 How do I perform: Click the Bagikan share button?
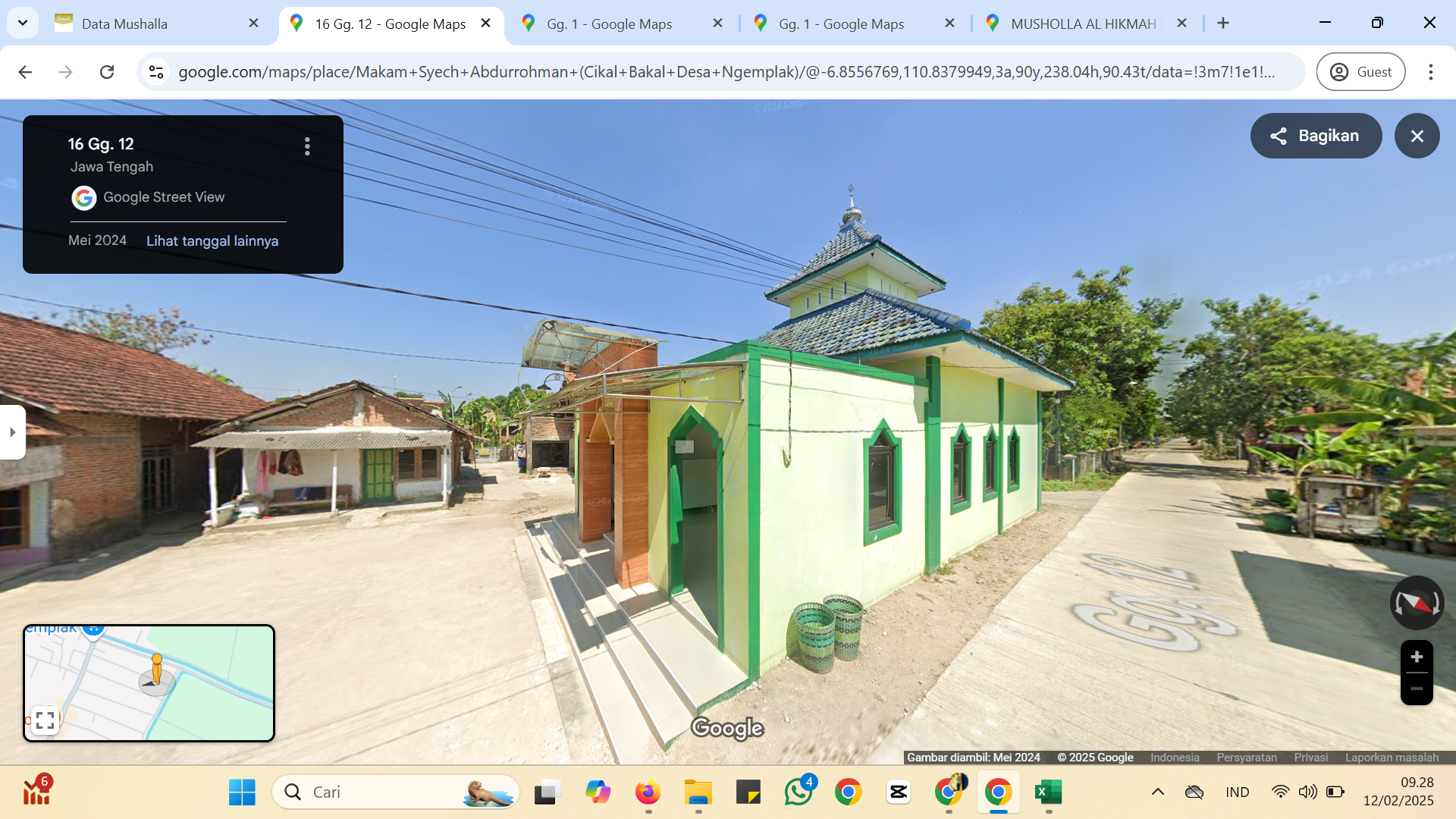[1316, 136]
